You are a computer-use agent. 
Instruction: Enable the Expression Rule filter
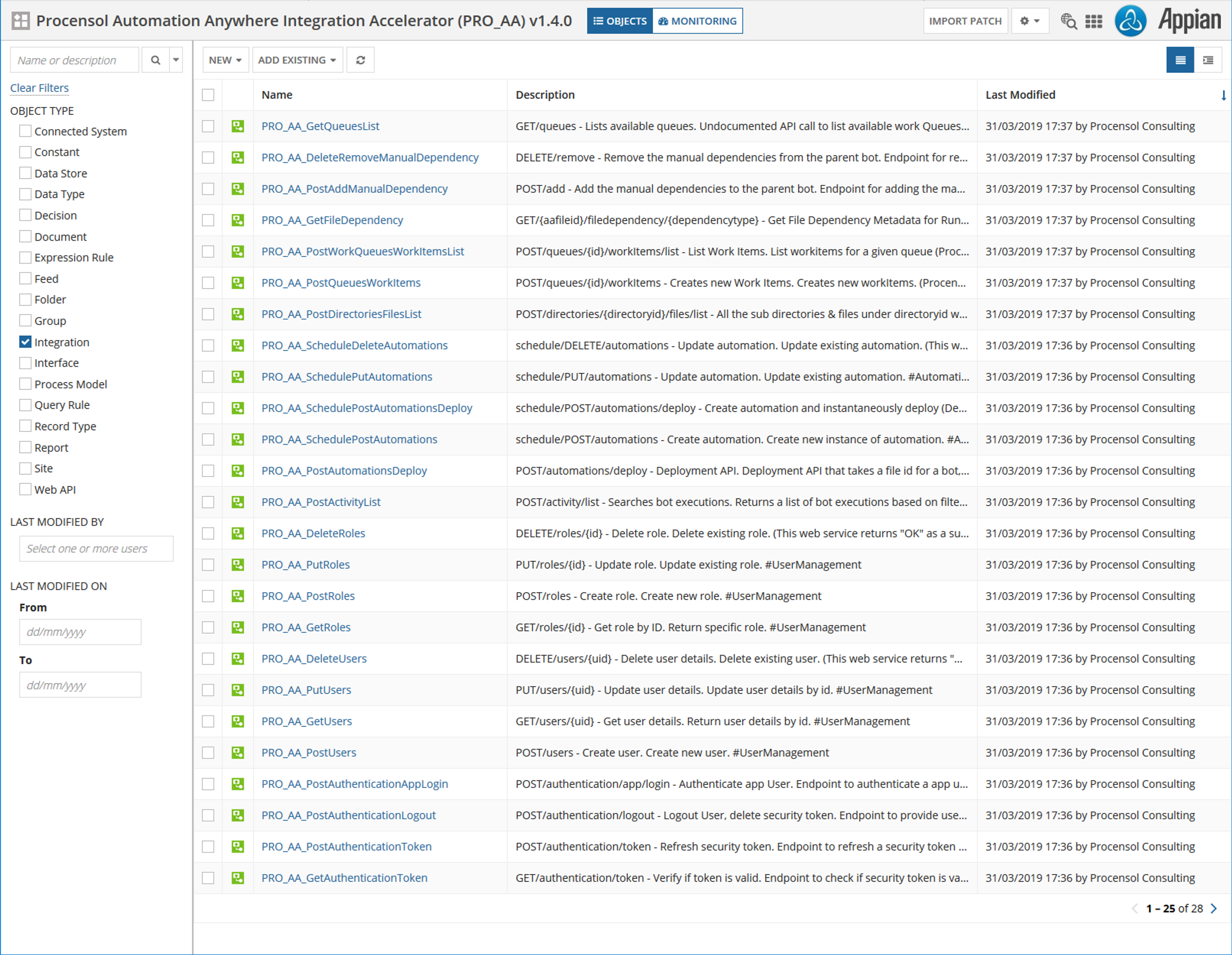(25, 258)
